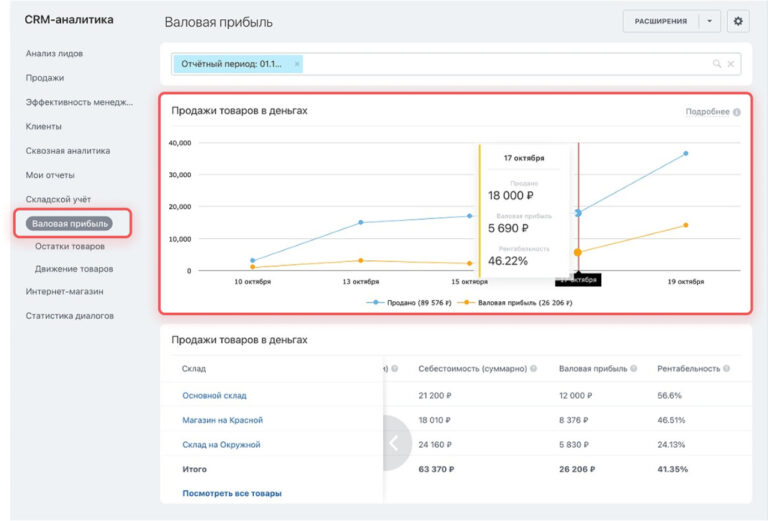Toggle the Валовая прибыль legend series
The width and height of the screenshot is (768, 521).
pyautogui.click(x=515, y=303)
